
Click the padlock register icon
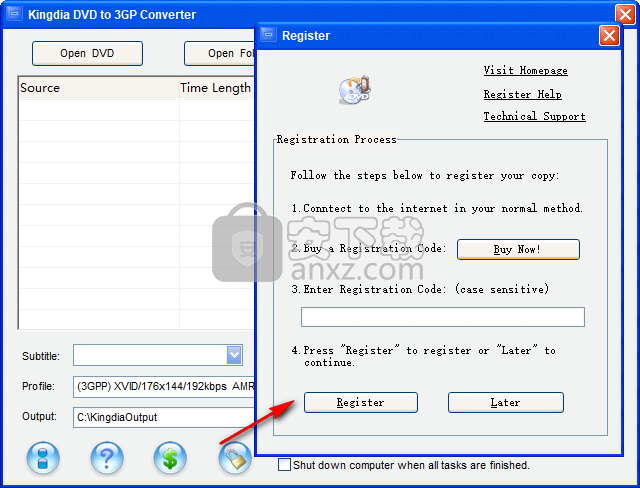235,458
